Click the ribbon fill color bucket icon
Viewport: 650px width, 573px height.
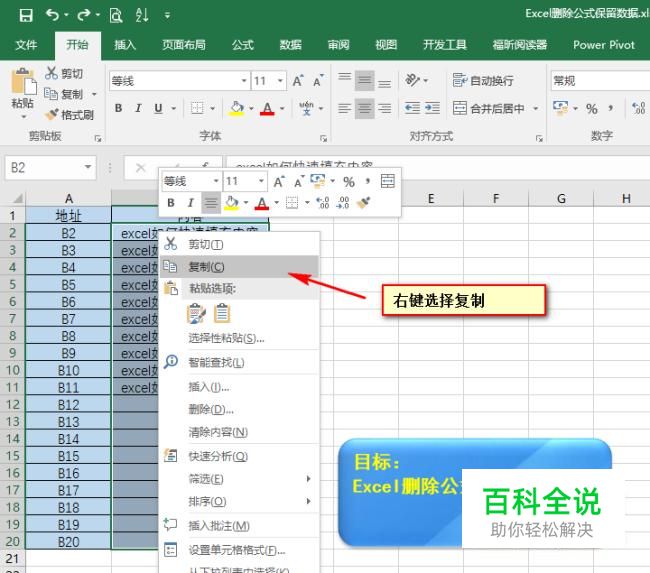coord(237,108)
